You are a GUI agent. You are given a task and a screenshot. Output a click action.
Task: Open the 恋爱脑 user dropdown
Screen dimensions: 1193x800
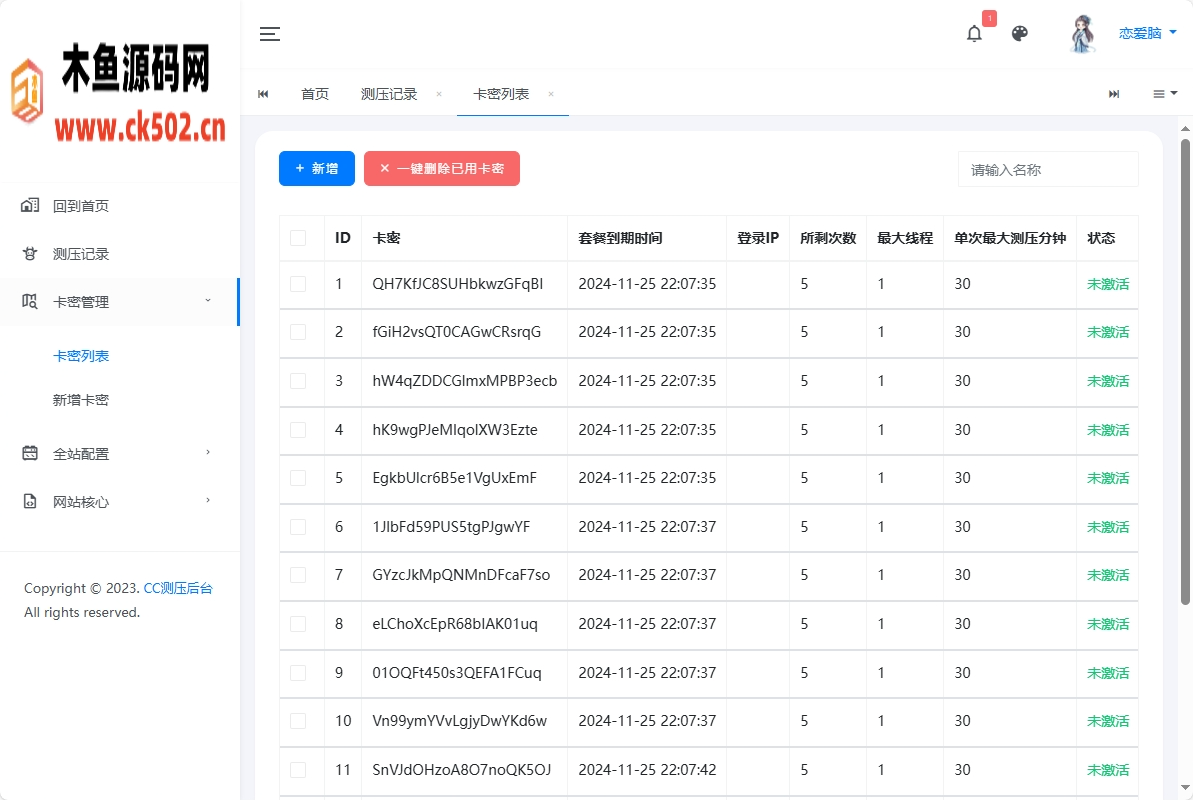pos(1147,33)
